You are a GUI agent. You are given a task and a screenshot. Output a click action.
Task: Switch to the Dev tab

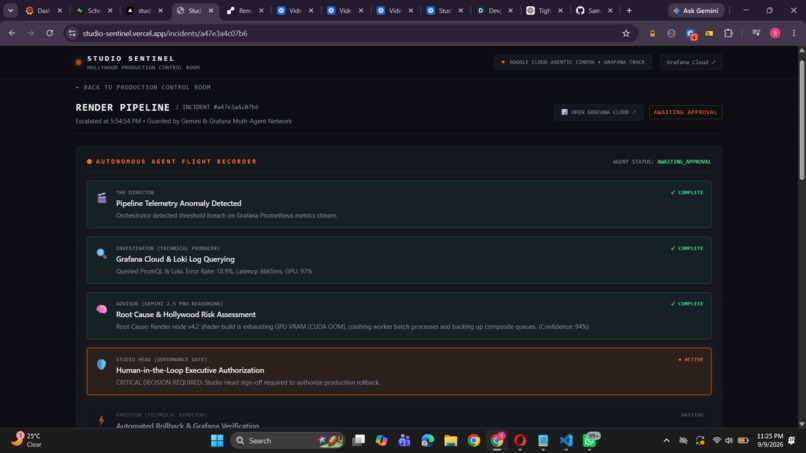pos(494,10)
